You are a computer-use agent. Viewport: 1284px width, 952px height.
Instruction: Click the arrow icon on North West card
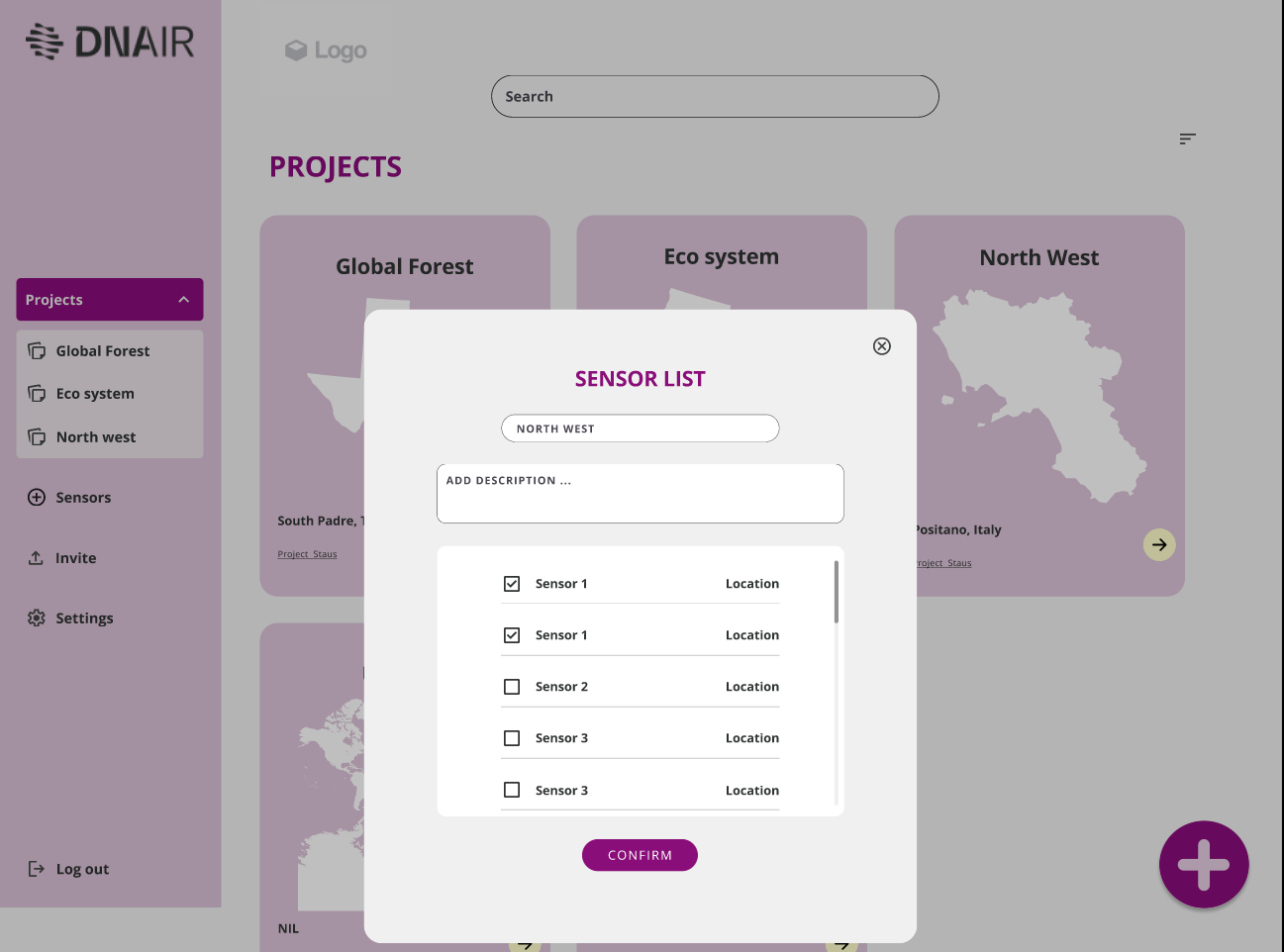(x=1158, y=544)
